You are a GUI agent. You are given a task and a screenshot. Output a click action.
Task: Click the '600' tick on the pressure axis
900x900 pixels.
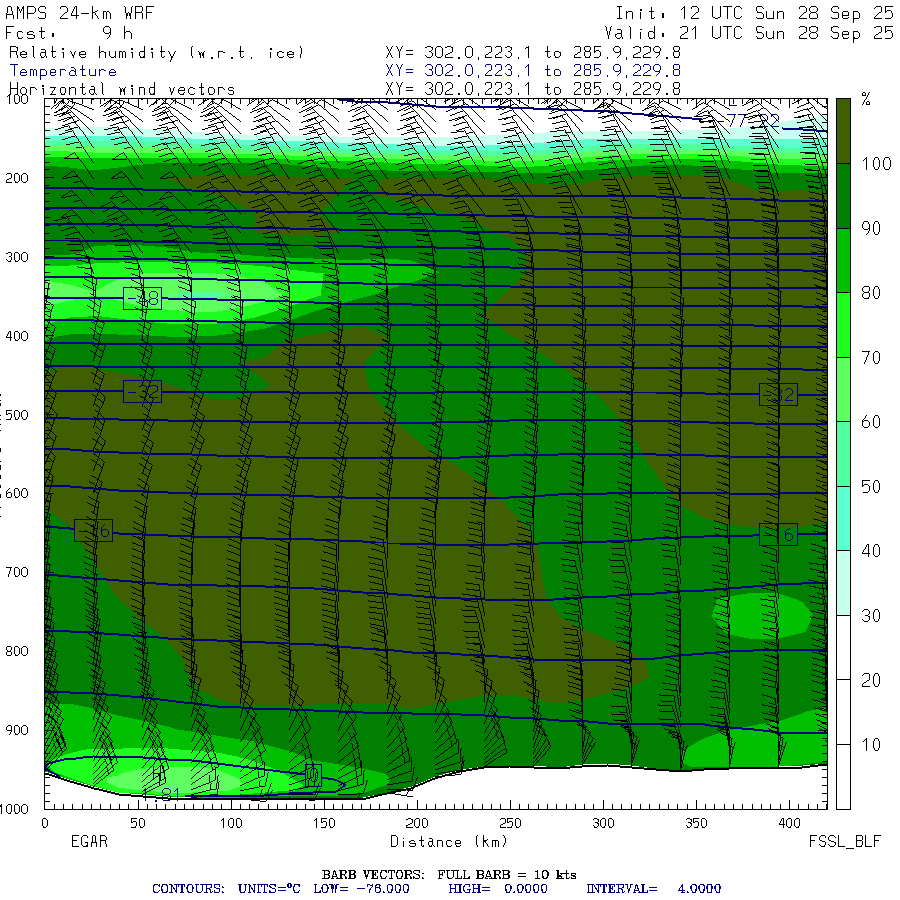click(17, 494)
